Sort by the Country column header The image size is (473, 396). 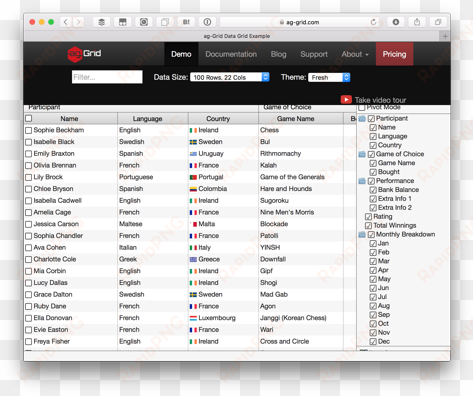click(x=218, y=119)
